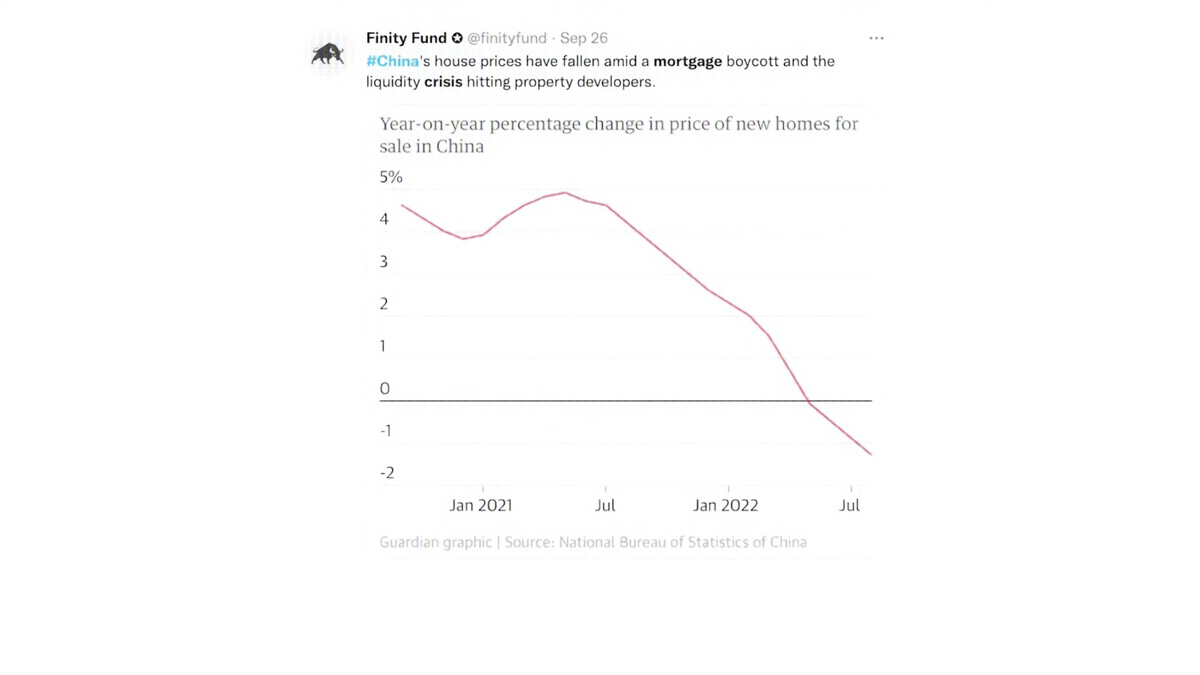The width and height of the screenshot is (1200, 675).
Task: Click the -2 label on the y-axis
Action: [x=387, y=473]
